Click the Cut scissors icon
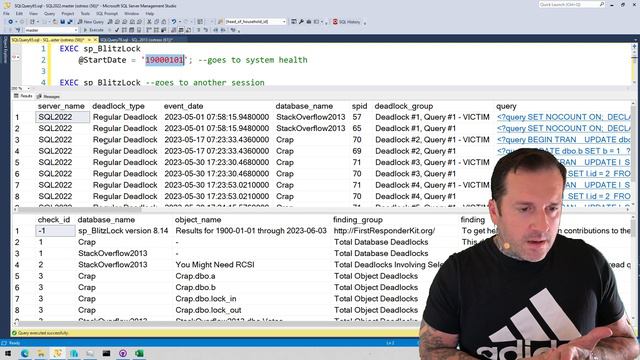The height and width of the screenshot is (360, 640). [149, 22]
